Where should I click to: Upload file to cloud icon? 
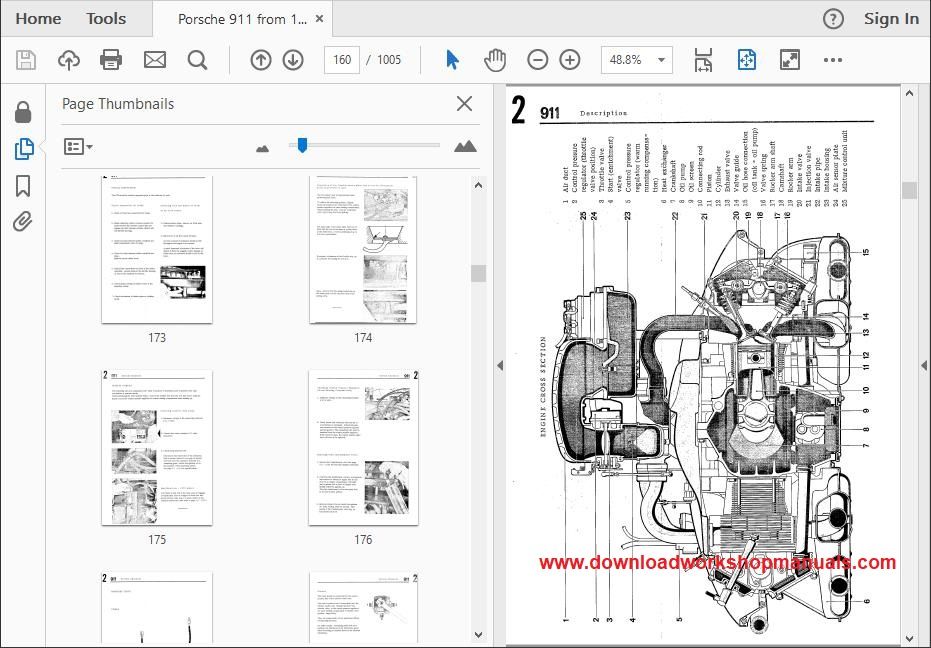pos(69,60)
